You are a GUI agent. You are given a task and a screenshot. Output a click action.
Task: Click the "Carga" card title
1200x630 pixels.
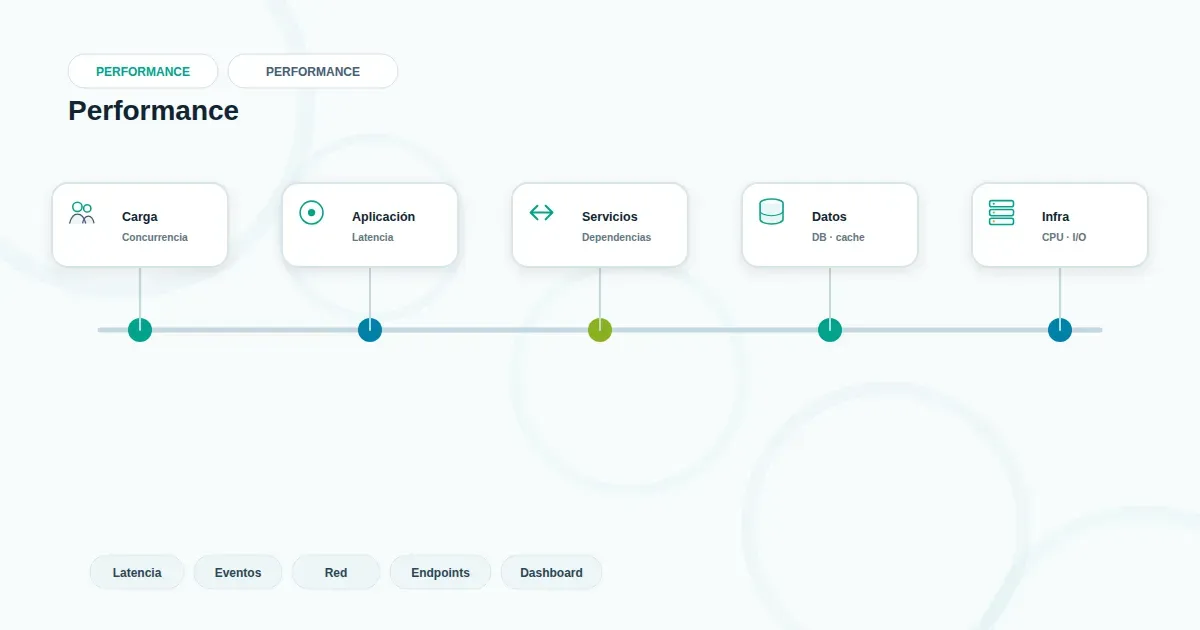[x=140, y=217]
